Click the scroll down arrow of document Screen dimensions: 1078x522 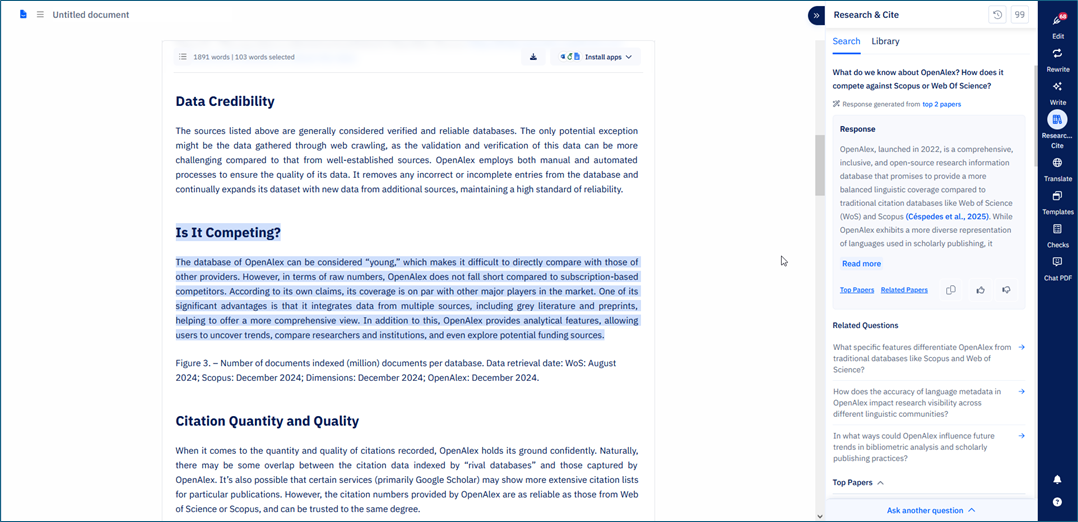(820, 515)
